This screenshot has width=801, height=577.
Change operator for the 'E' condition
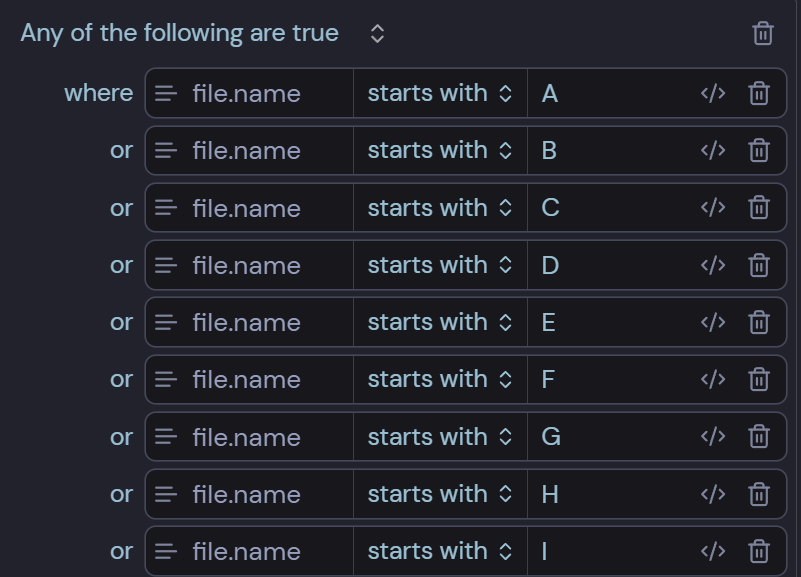(440, 322)
